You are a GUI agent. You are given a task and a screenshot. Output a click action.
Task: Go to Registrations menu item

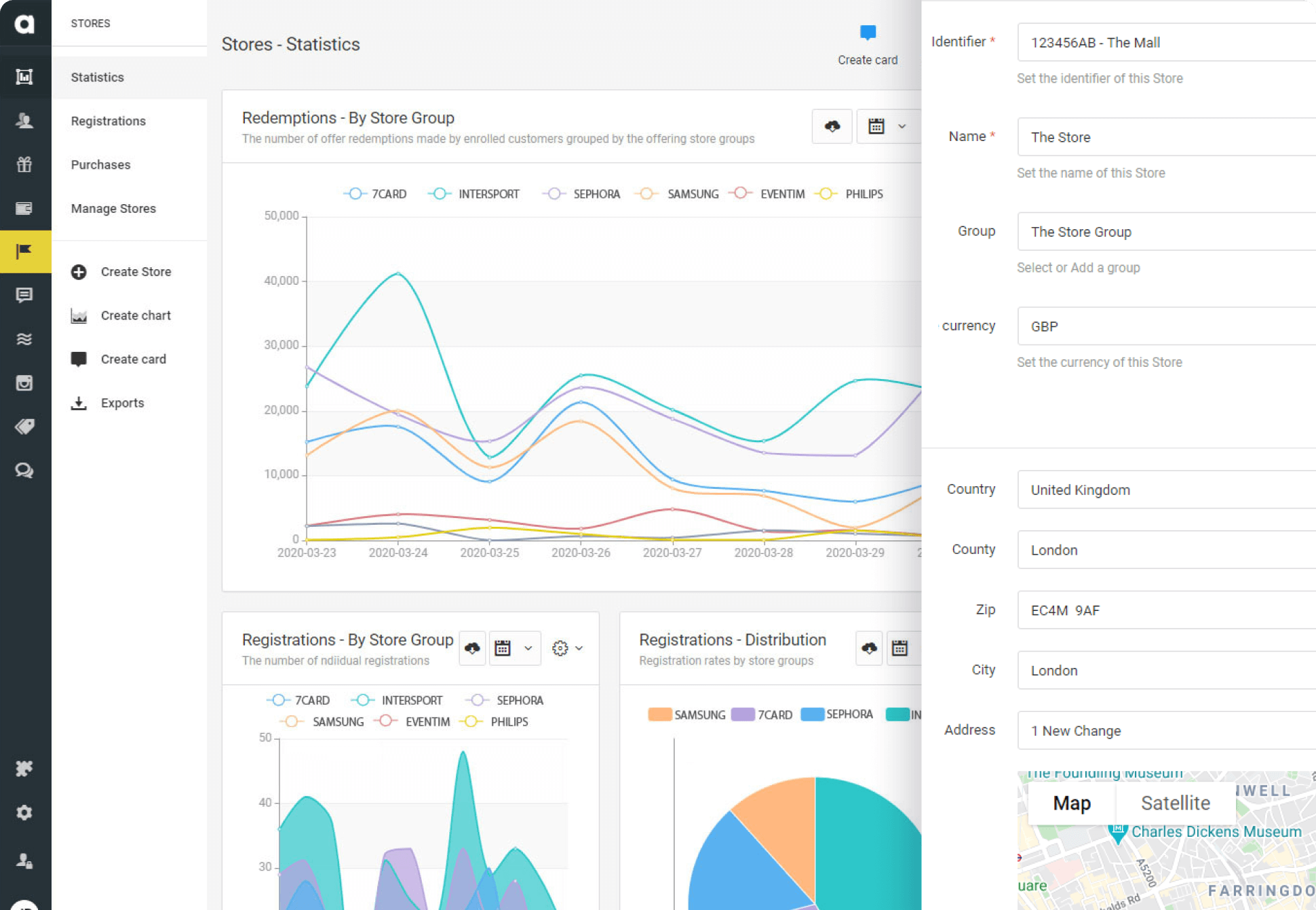click(108, 121)
